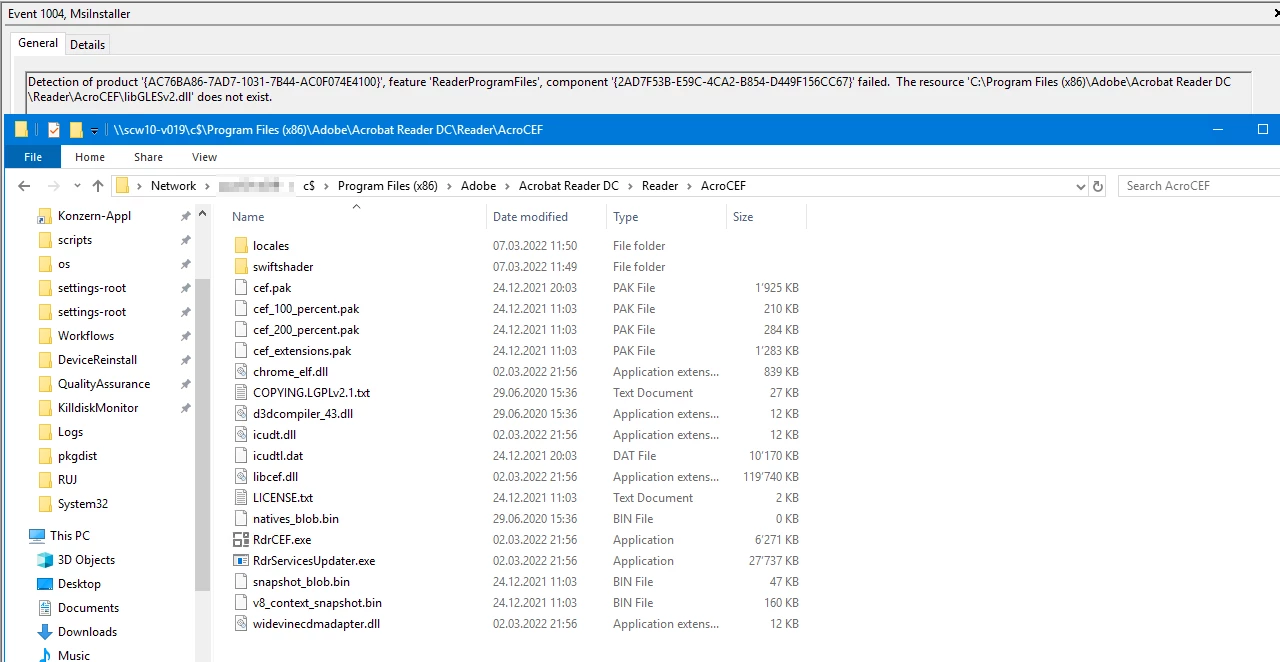The image size is (1280, 662).
Task: Open the Customize Quick Access Toolbar dropdown
Action: coord(94,130)
